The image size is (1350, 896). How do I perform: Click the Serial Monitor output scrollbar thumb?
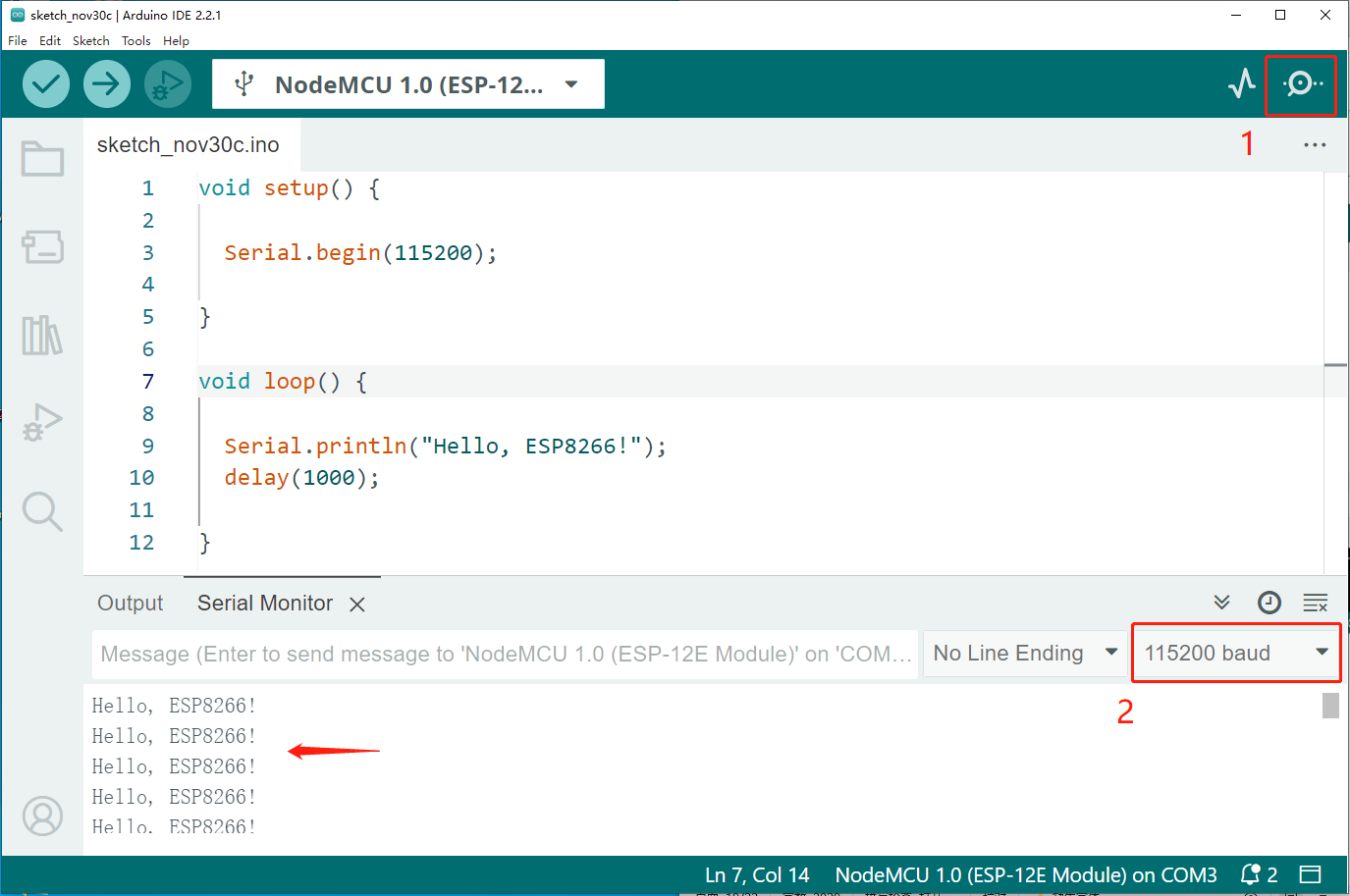pyautogui.click(x=1330, y=706)
